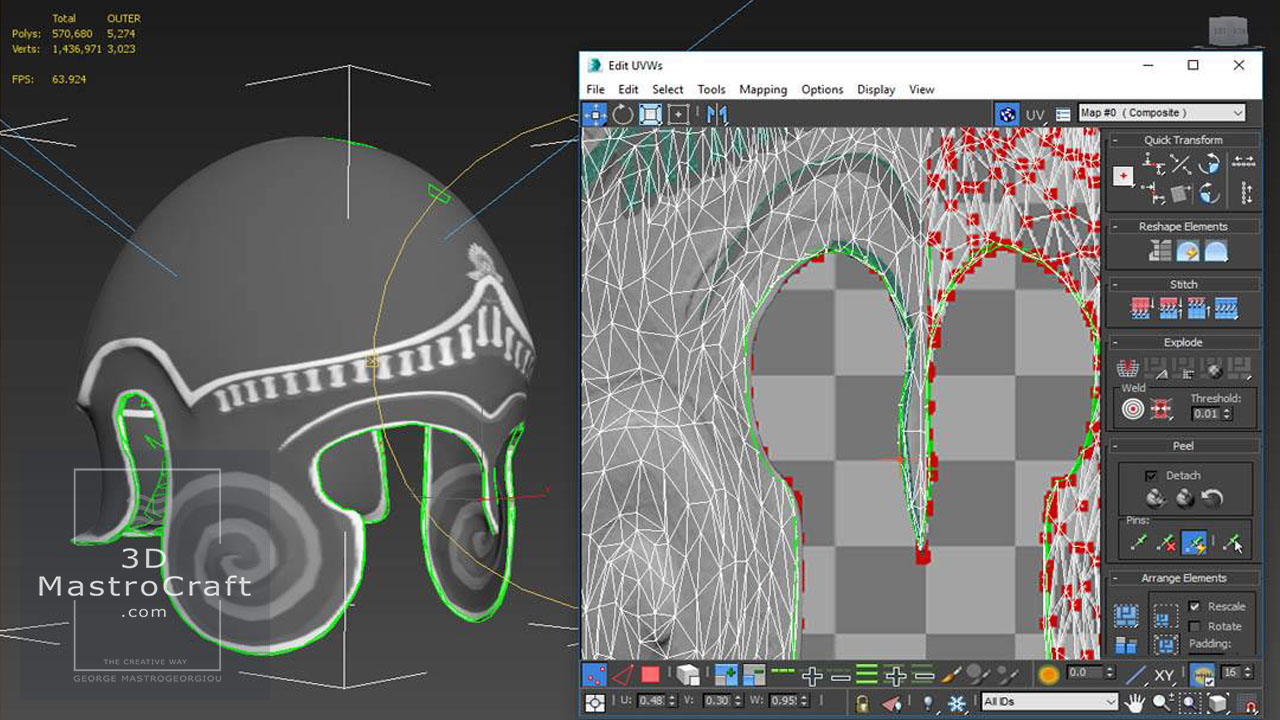The image size is (1280, 720).
Task: Open the All IDs material dropdown
Action: (x=1049, y=702)
